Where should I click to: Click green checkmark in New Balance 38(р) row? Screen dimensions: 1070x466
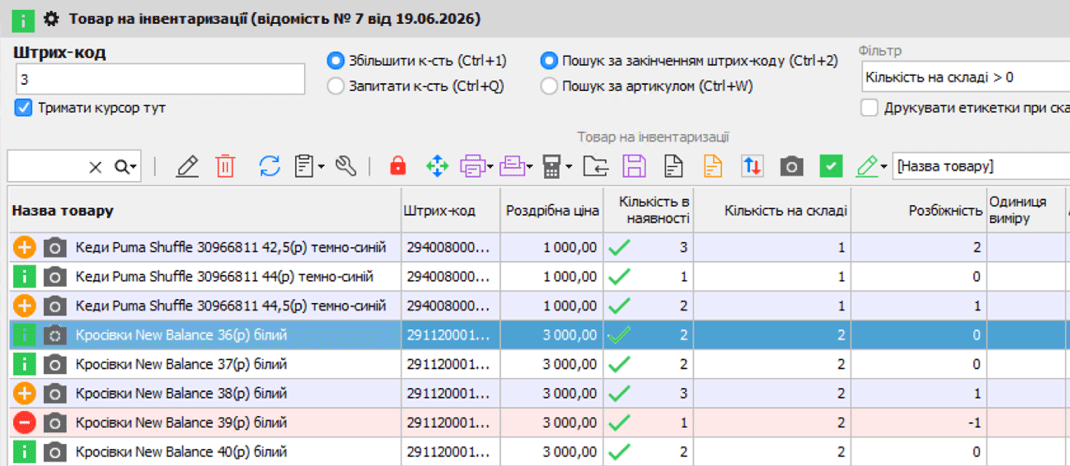[x=620, y=393]
